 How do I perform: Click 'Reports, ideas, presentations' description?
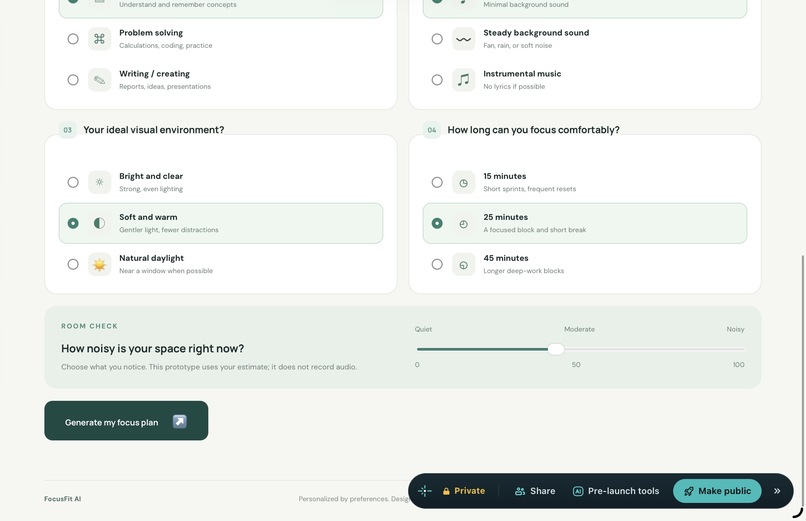pos(165,86)
